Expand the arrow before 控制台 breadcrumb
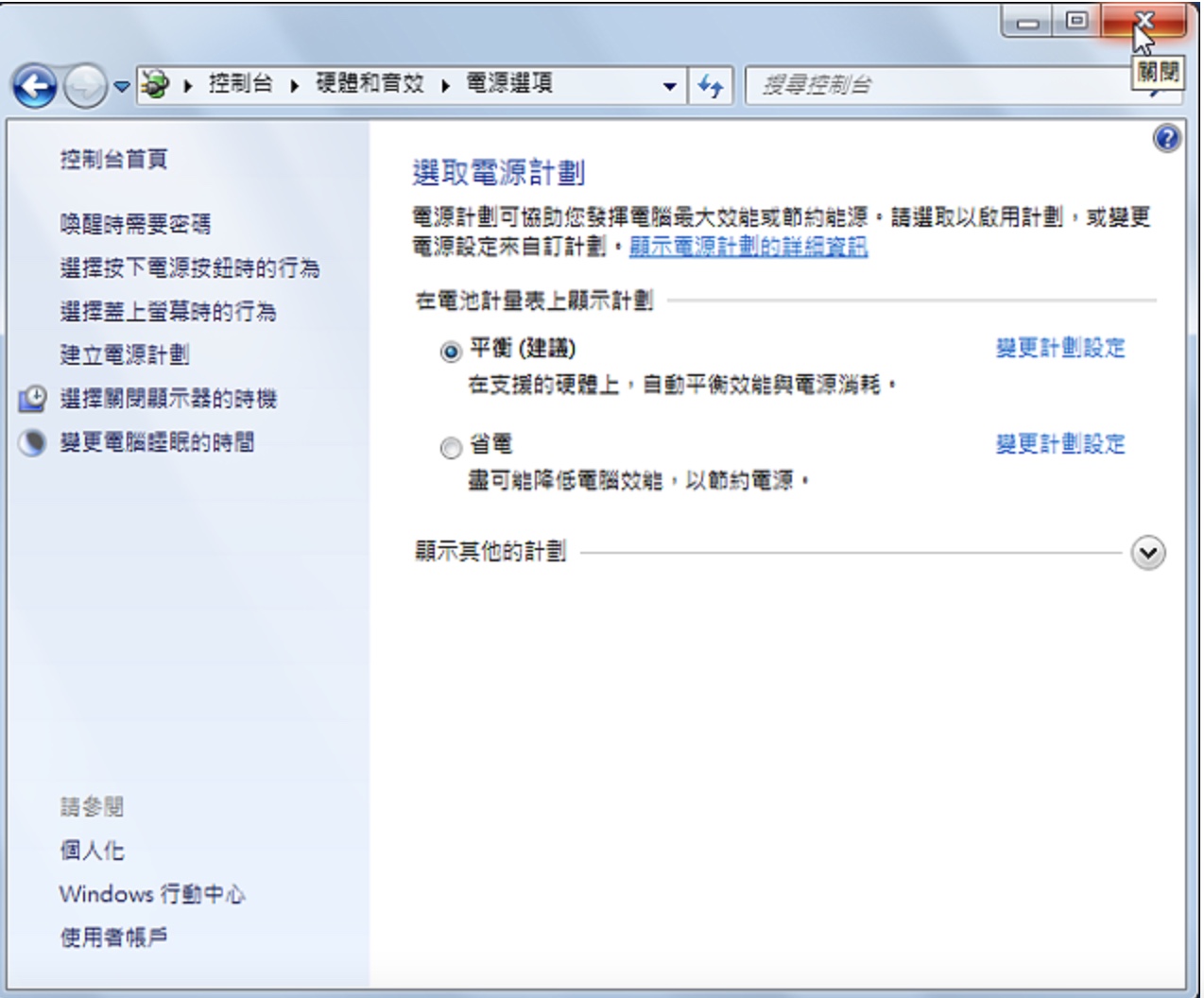1204x998 pixels. 188,86
